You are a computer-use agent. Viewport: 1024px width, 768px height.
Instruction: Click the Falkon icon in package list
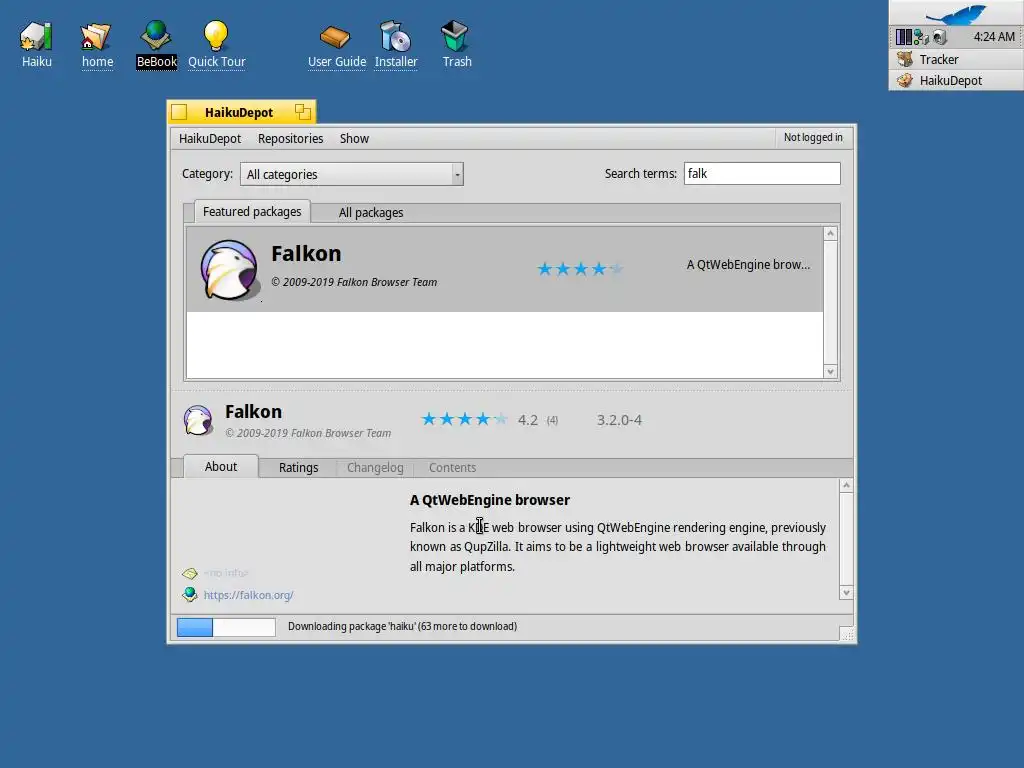[x=229, y=269]
